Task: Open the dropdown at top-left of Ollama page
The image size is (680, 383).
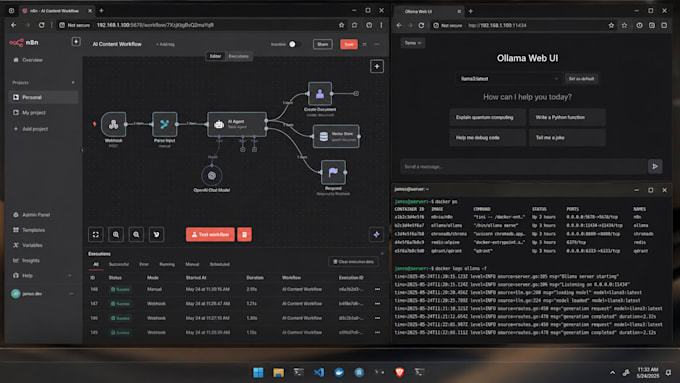Action: pyautogui.click(x=412, y=43)
